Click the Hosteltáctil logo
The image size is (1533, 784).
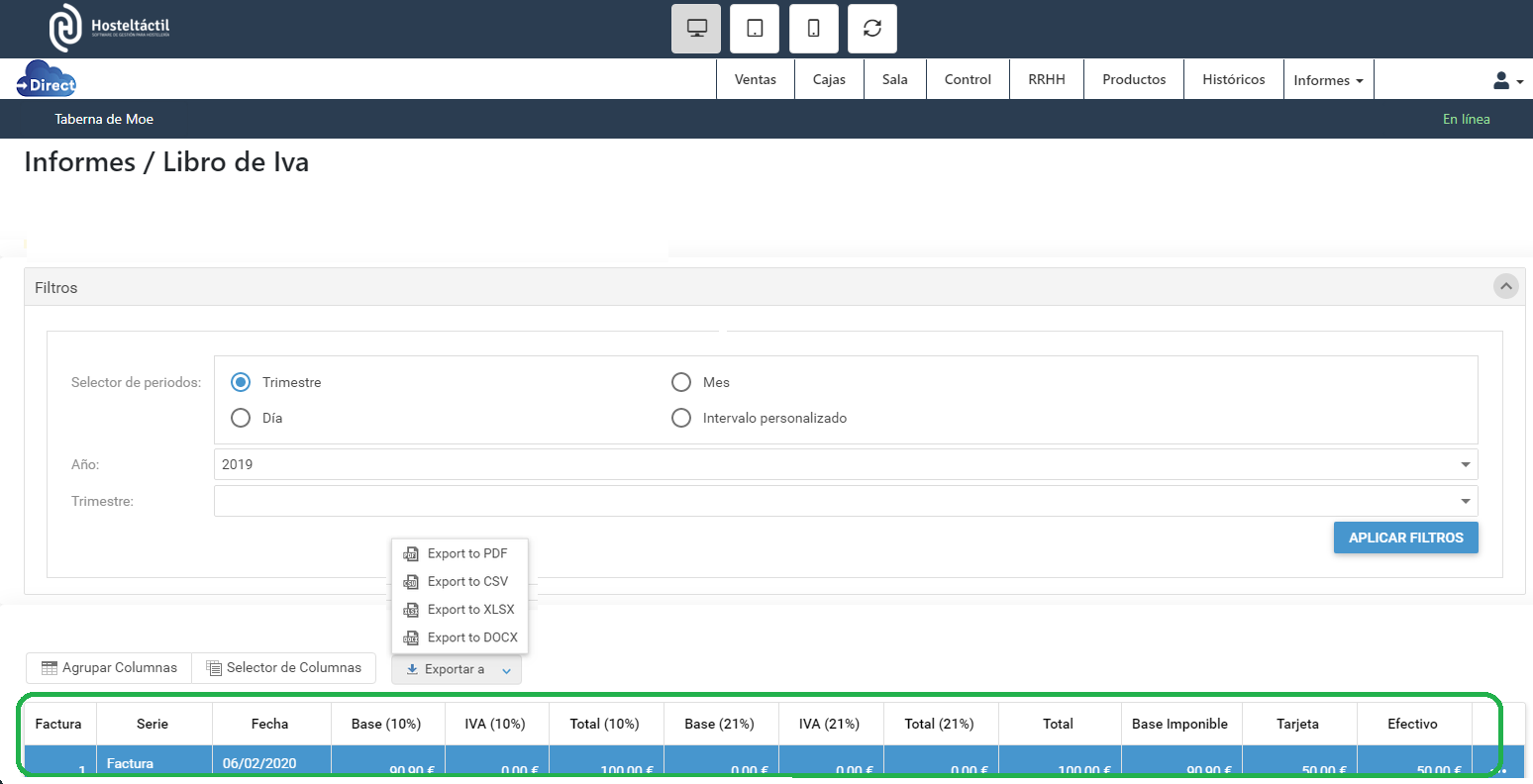pos(110,28)
